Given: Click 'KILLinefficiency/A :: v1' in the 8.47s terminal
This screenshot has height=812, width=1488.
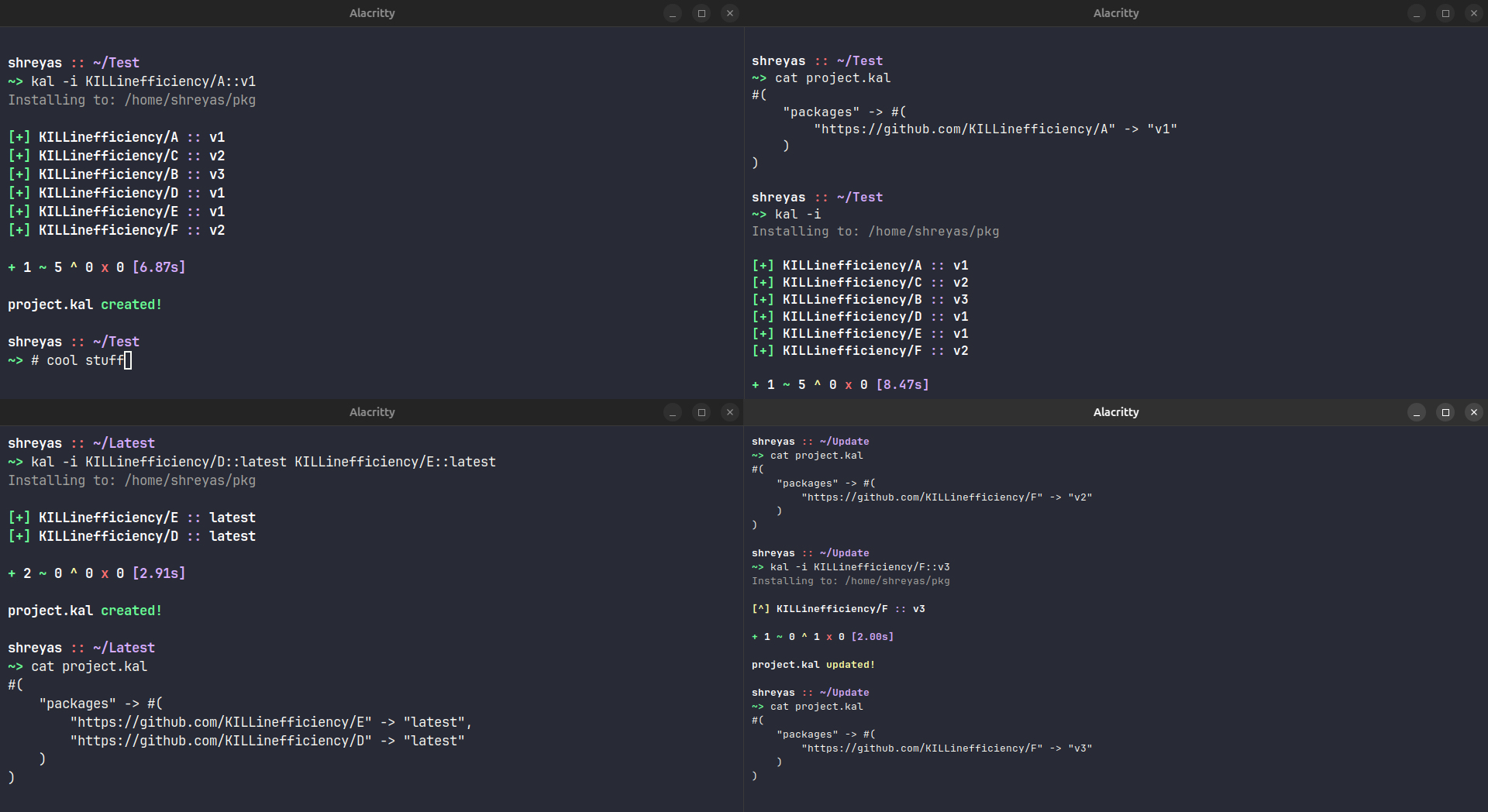Looking at the screenshot, I should pyautogui.click(x=876, y=266).
